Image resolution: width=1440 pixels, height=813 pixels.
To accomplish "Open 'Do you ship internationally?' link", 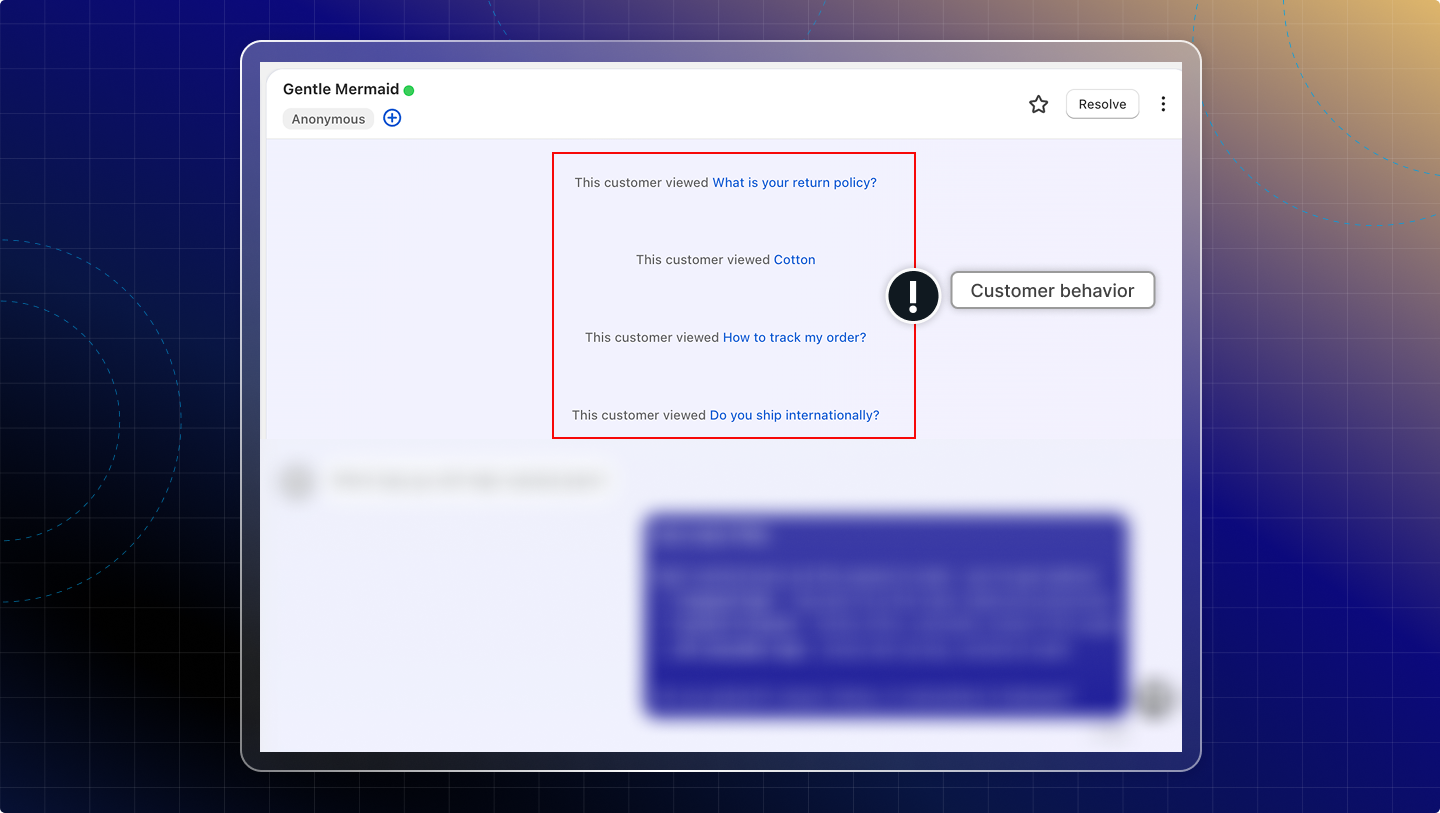I will [x=794, y=415].
